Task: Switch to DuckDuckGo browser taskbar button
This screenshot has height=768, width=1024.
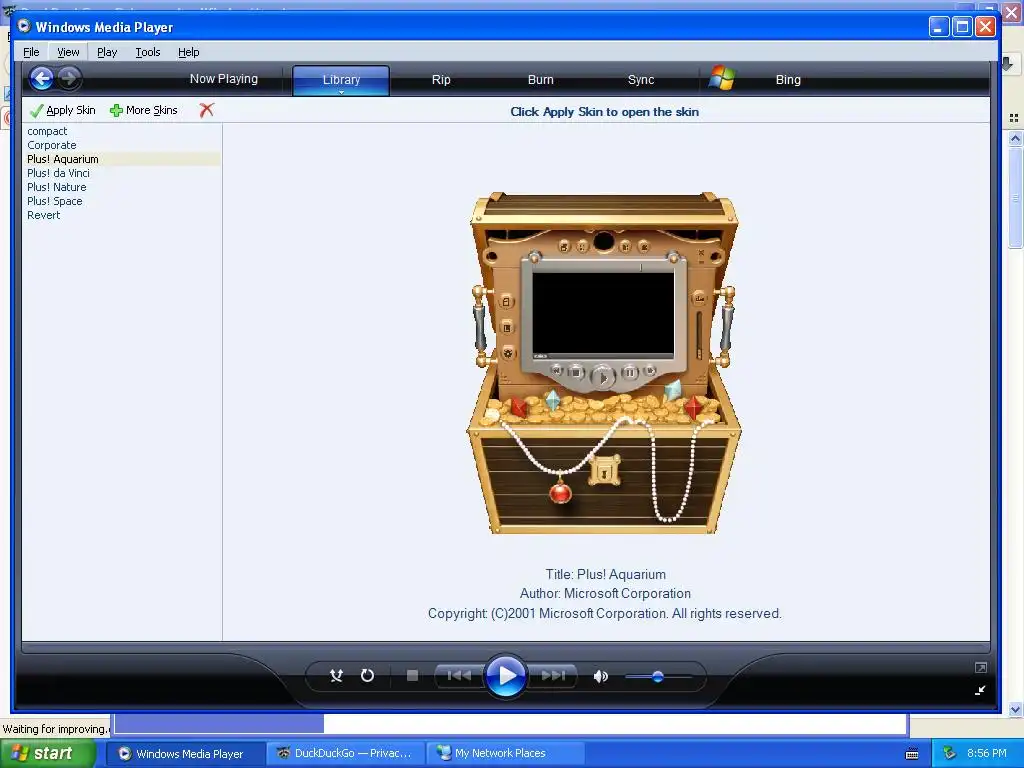Action: click(x=346, y=754)
